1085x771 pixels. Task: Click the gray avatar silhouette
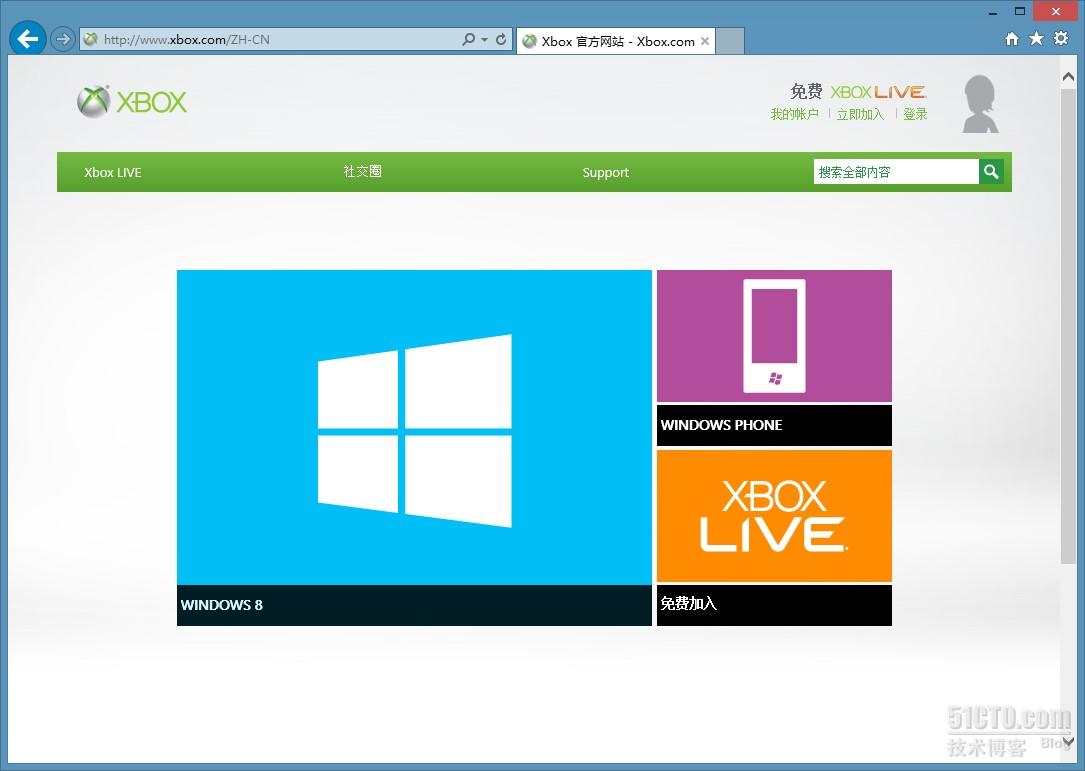tap(981, 104)
